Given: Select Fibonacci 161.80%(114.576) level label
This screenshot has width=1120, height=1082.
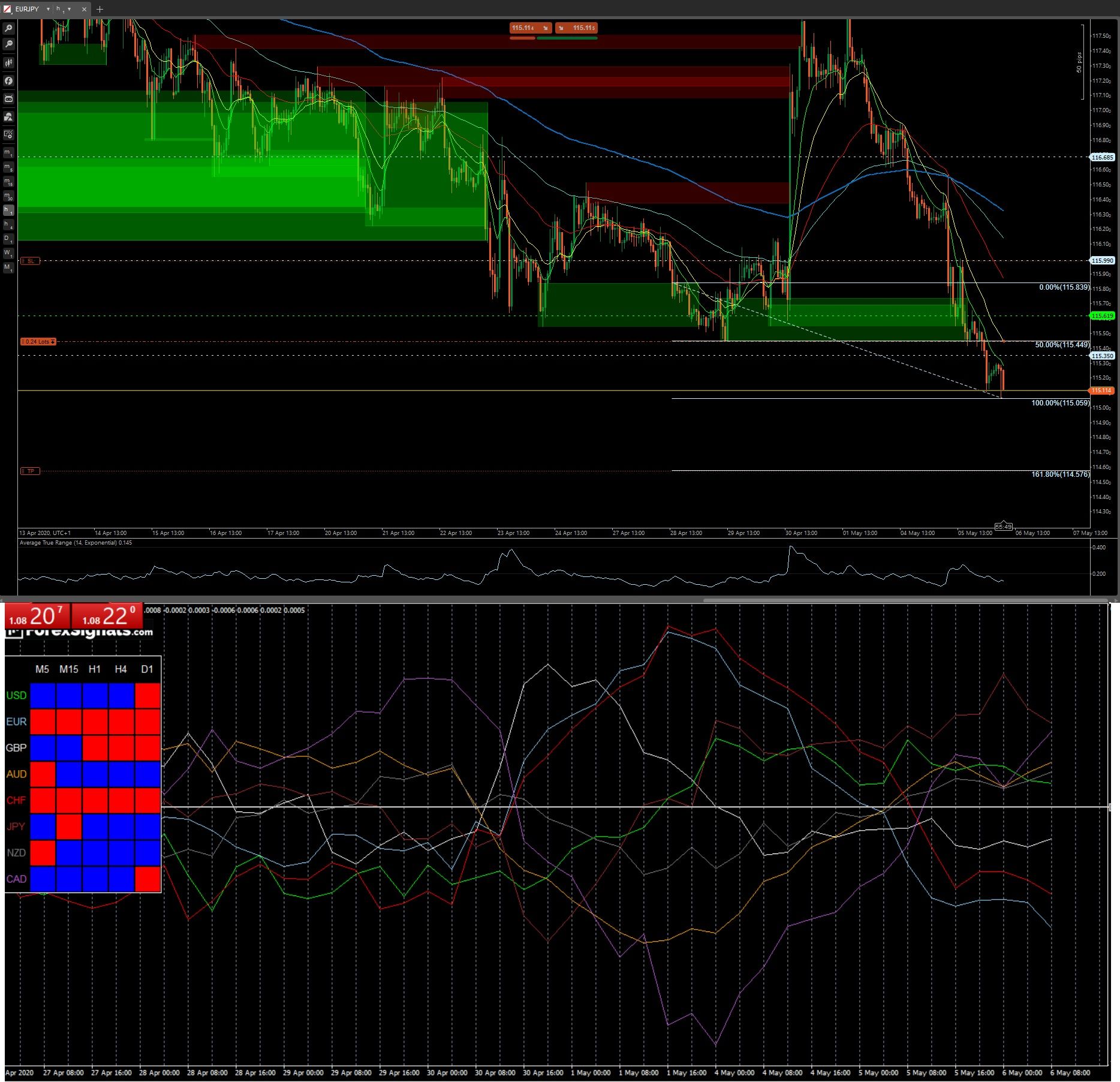Looking at the screenshot, I should coord(1060,474).
